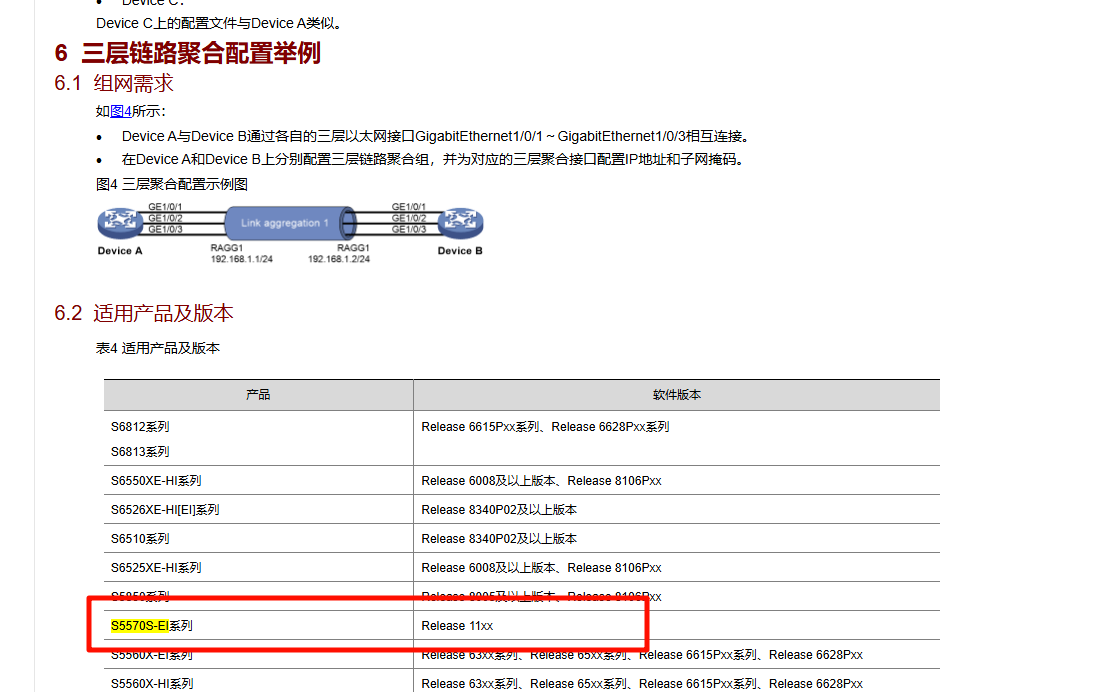The width and height of the screenshot is (1100, 692).
Task: Click S6510 row's Release 8340P02及以上版本
Action: point(499,539)
